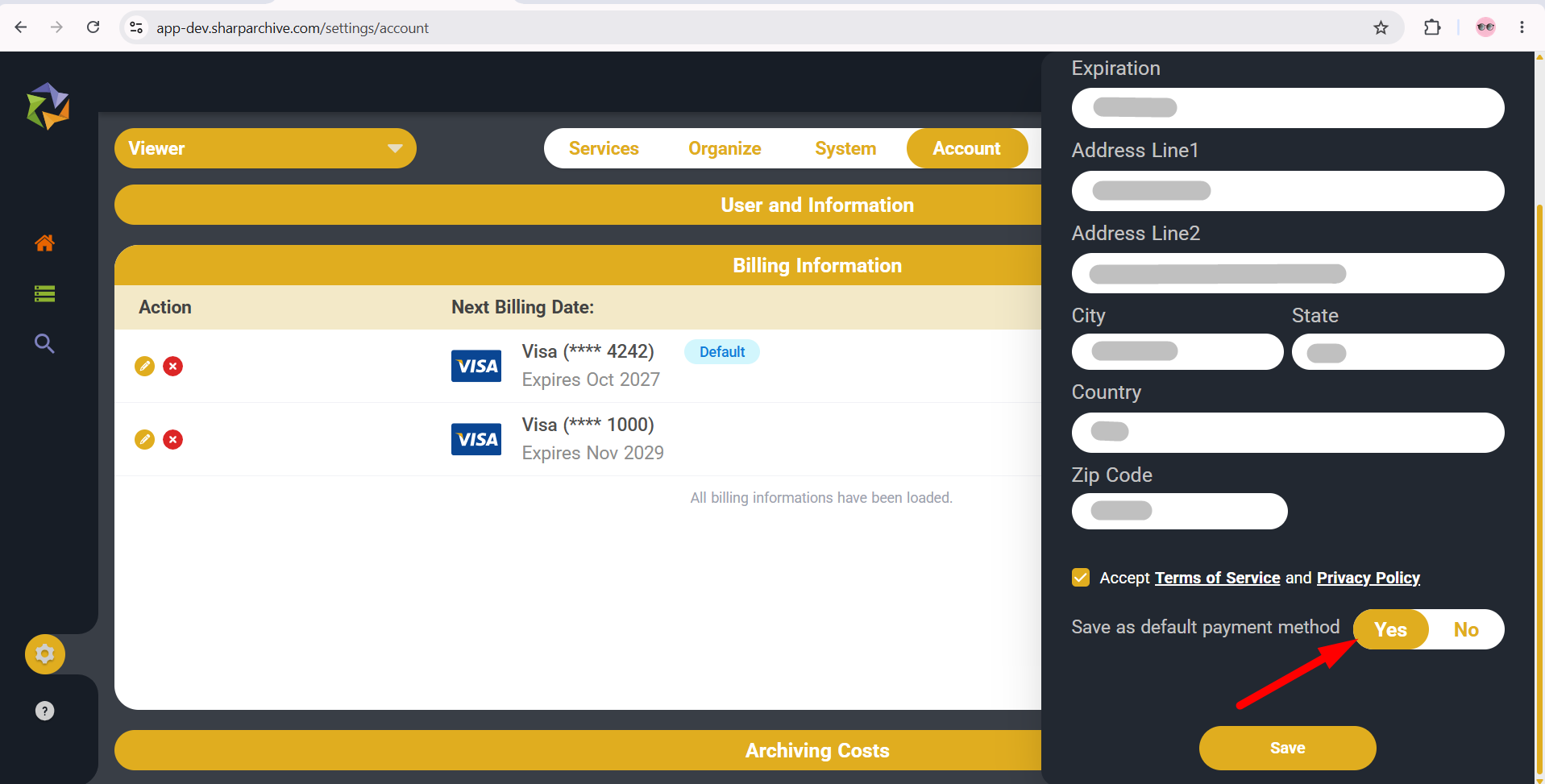This screenshot has width=1545, height=784.
Task: Edit the Visa 1000 card
Action: click(144, 439)
